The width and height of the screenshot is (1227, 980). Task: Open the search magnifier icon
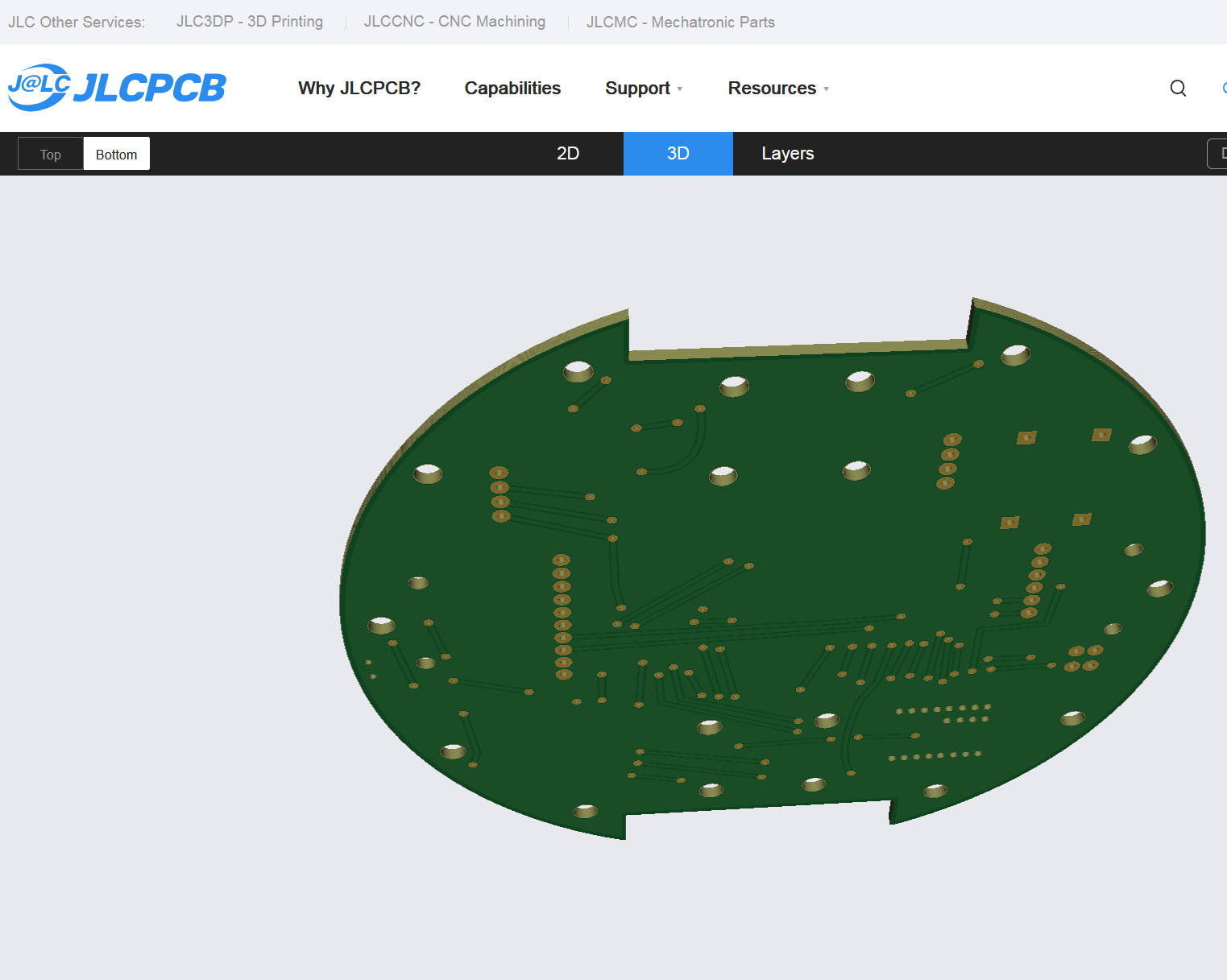point(1178,89)
